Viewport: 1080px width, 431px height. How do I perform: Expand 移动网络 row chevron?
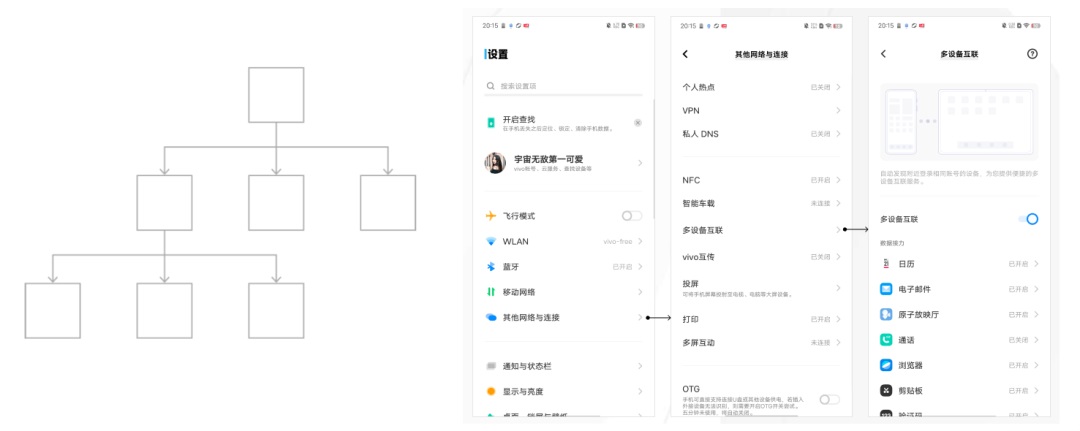pyautogui.click(x=640, y=292)
